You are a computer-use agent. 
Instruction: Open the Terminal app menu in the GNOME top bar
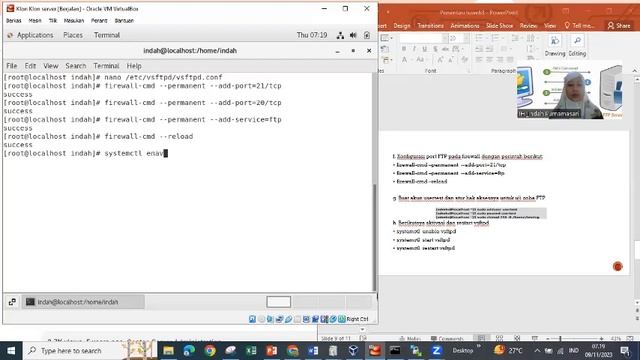point(107,35)
